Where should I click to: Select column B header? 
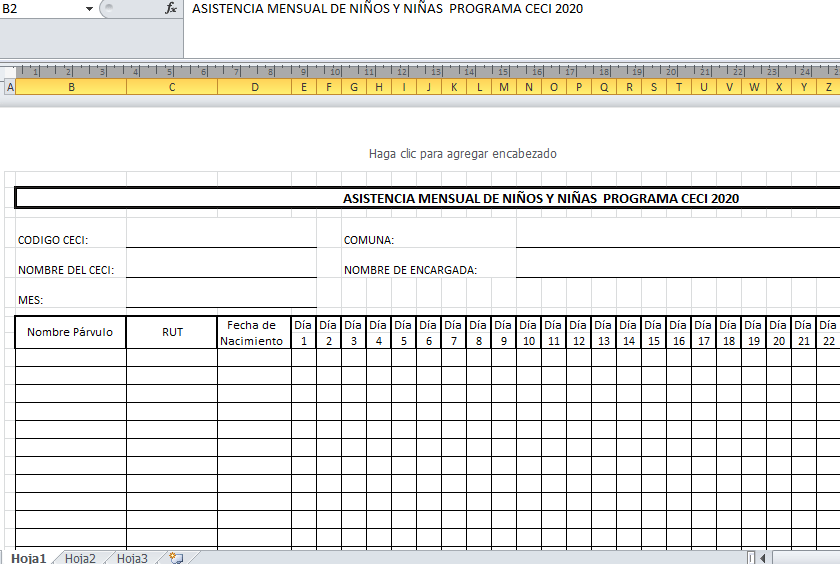tap(71, 87)
